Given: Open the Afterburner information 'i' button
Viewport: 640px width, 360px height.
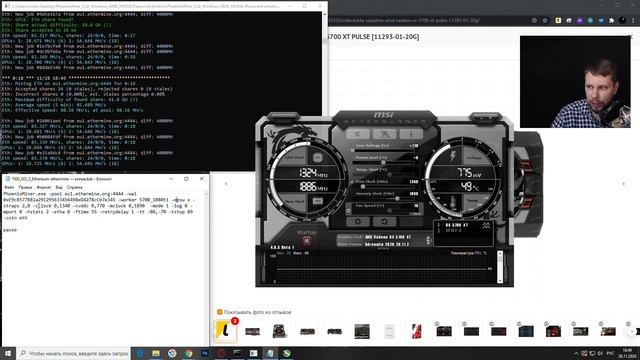Looking at the screenshot, I should click(x=411, y=134).
